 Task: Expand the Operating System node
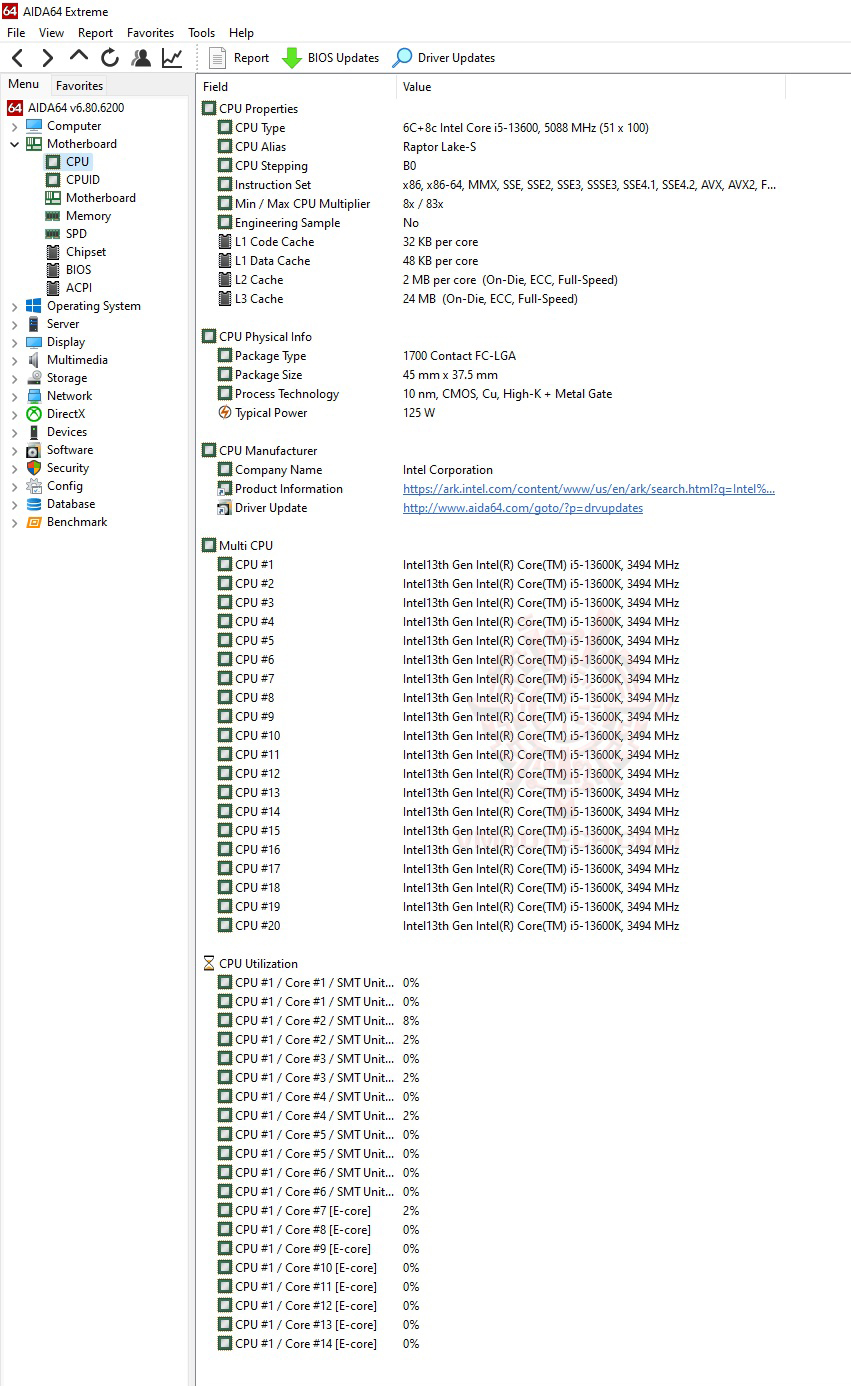[14, 306]
